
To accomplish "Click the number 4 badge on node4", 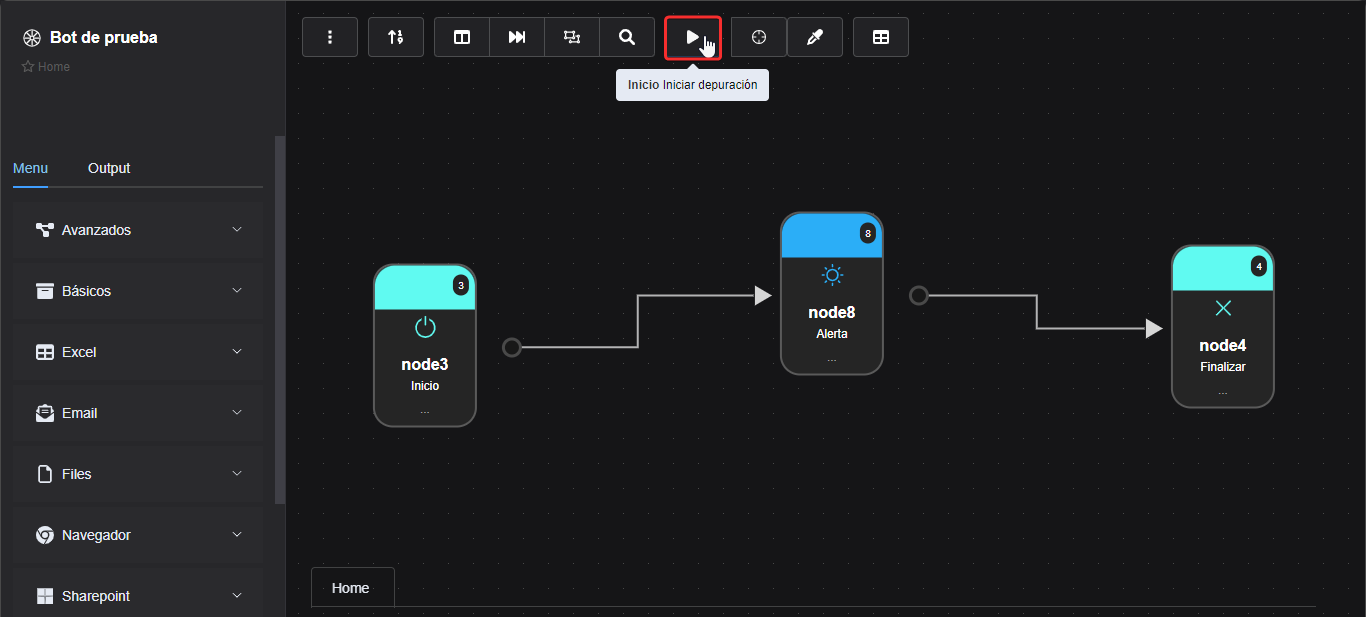I will point(1259,266).
